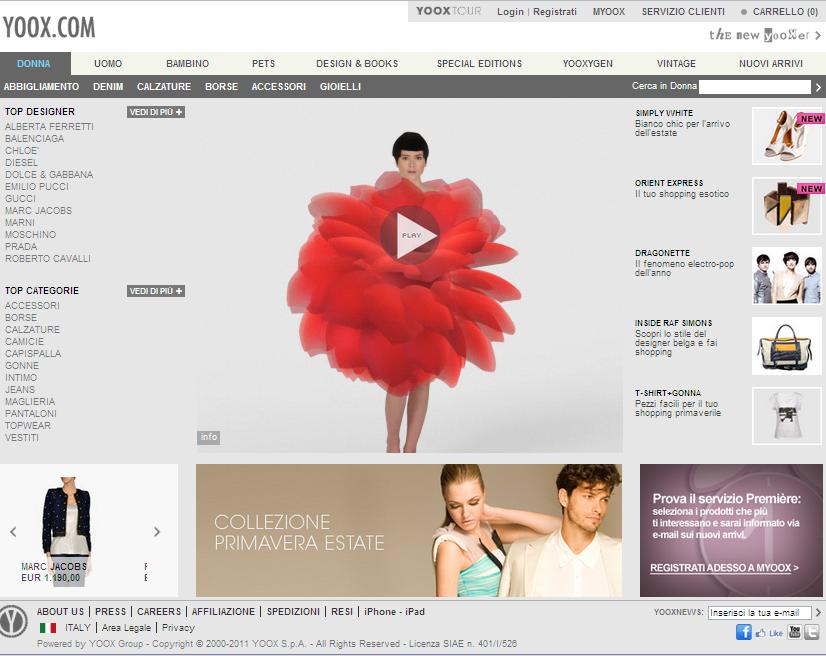The height and width of the screenshot is (656, 826).
Task: Open the YOOXYGEN tab
Action: (587, 64)
